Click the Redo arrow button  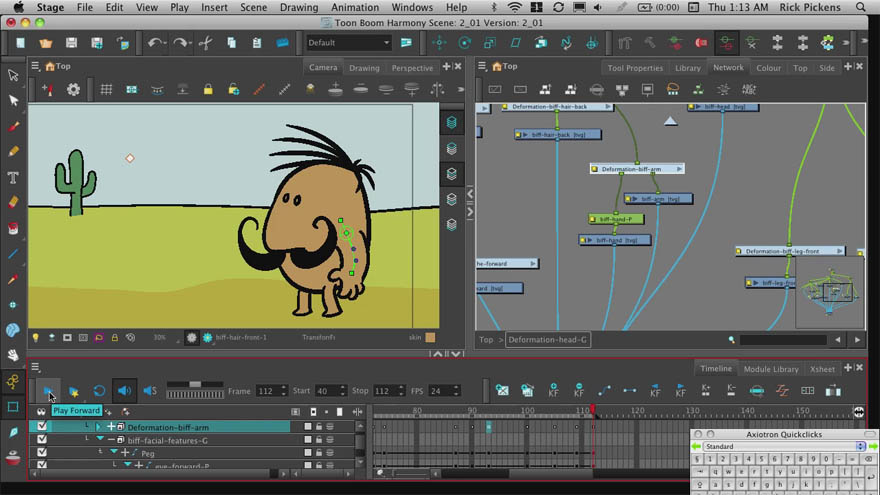pos(180,43)
